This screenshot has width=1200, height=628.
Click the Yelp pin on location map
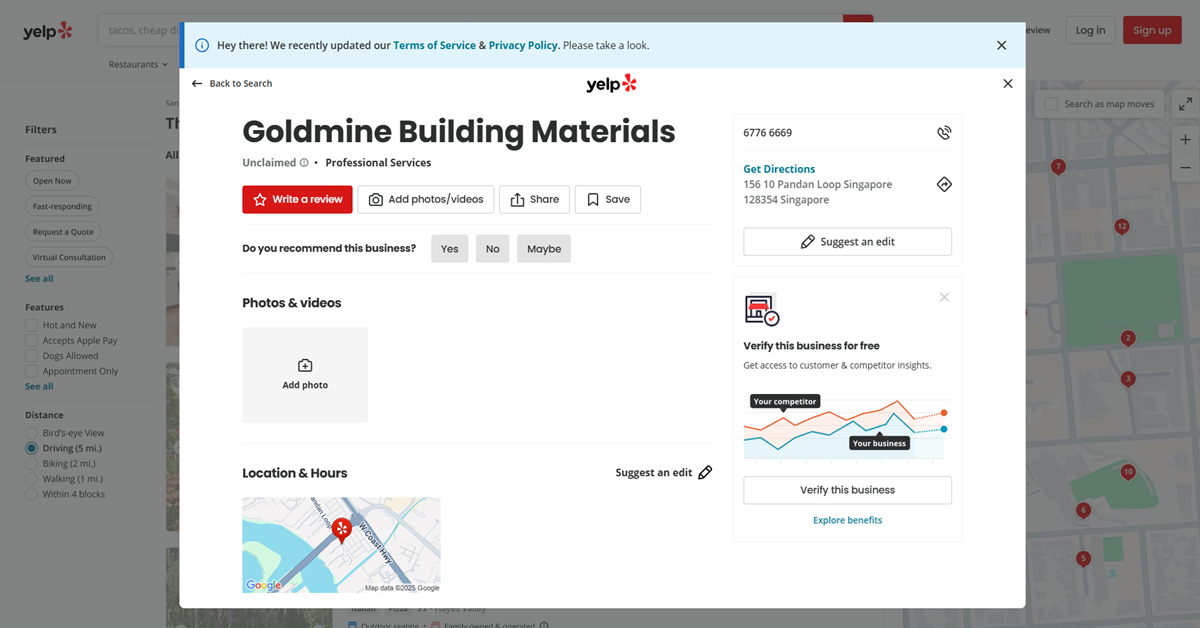341,529
